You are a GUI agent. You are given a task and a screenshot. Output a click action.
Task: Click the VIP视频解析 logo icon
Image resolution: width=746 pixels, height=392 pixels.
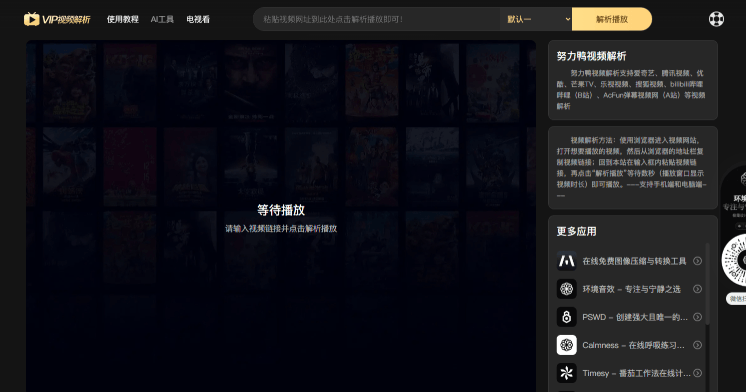31,19
